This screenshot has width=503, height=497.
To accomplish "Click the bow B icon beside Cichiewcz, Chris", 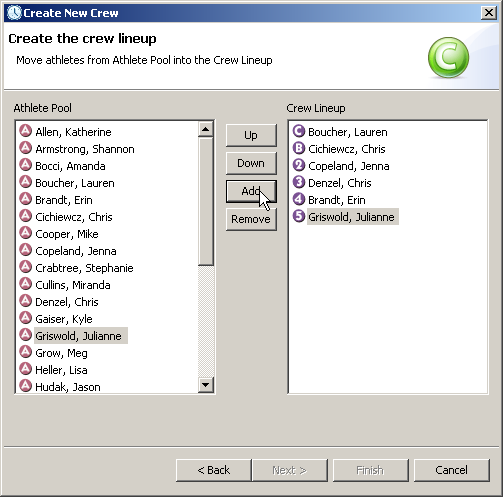I will coord(299,148).
